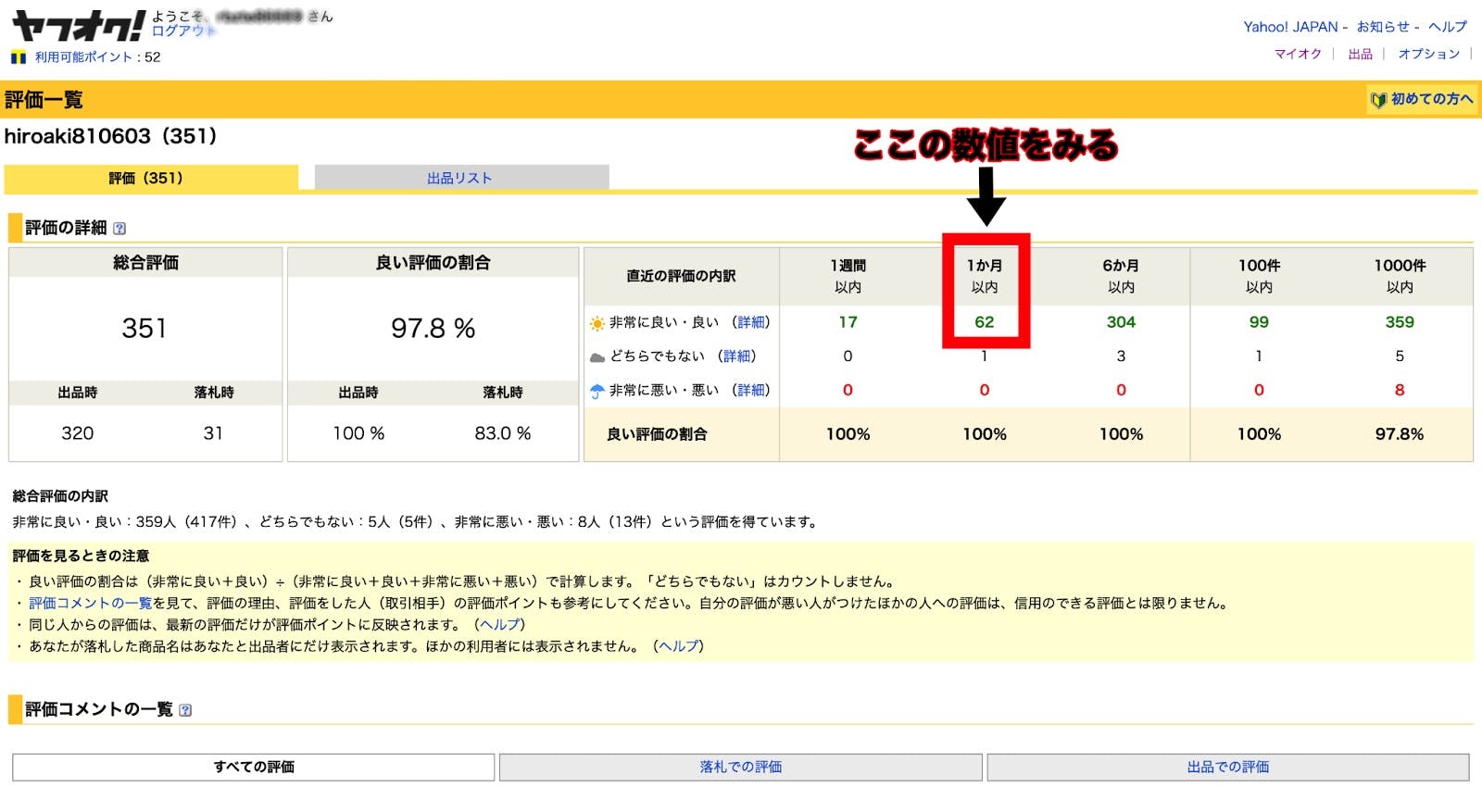
Task: Click the beginner mark icon in 初めての方へ
Action: (x=1378, y=100)
